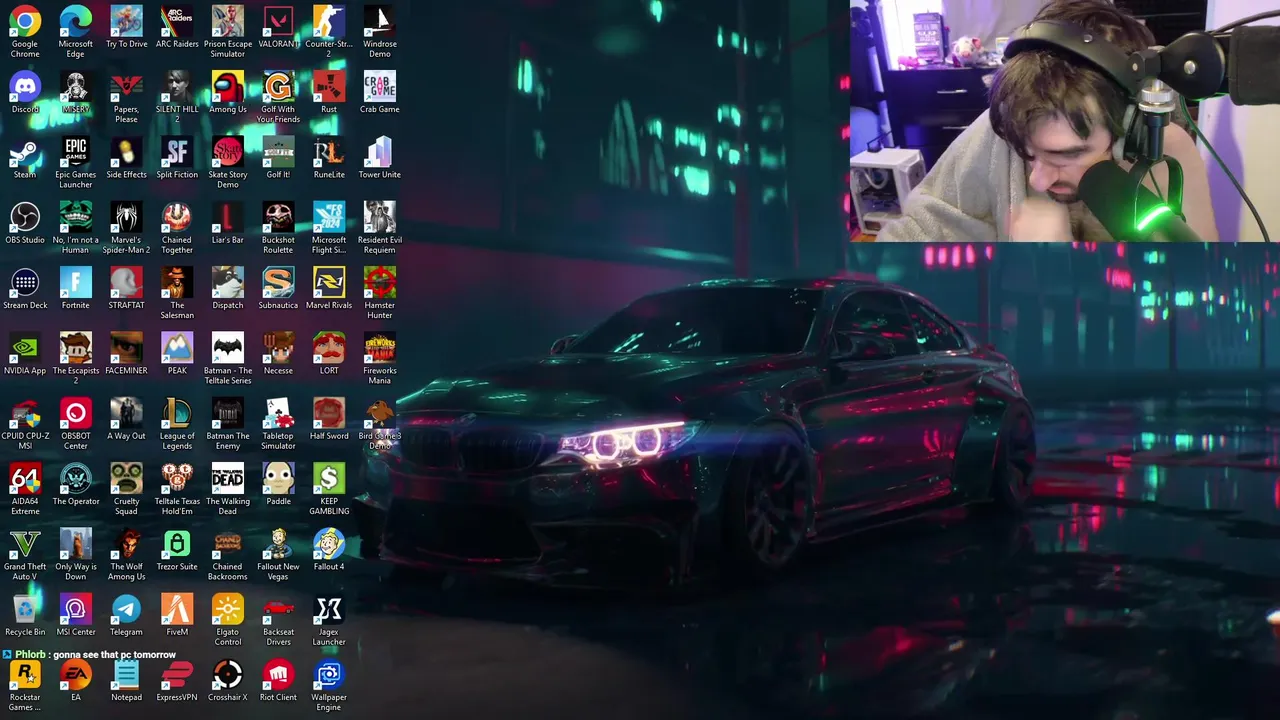Open the RuneLite shortcut
The width and height of the screenshot is (1280, 720).
329,152
